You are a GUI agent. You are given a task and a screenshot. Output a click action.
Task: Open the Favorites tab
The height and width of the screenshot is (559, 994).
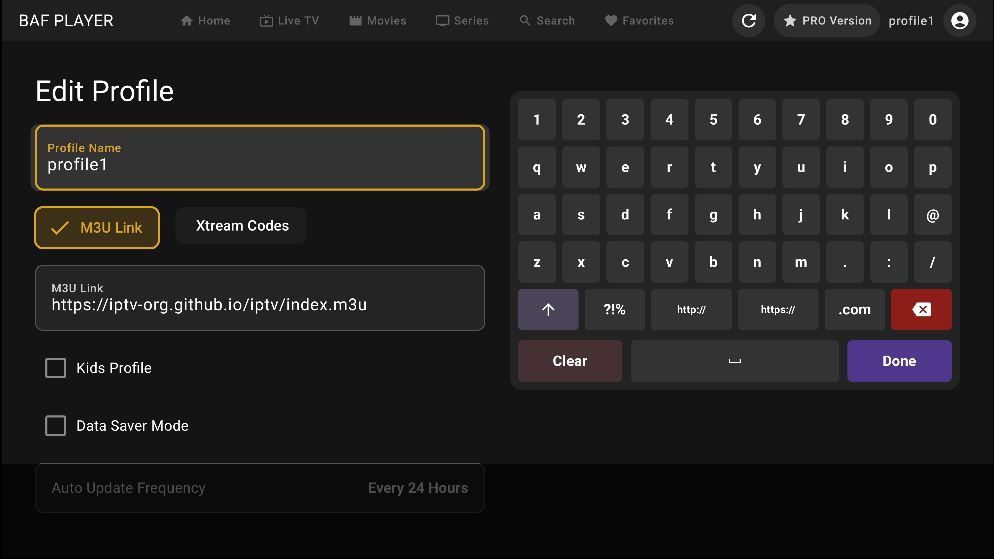click(639, 21)
